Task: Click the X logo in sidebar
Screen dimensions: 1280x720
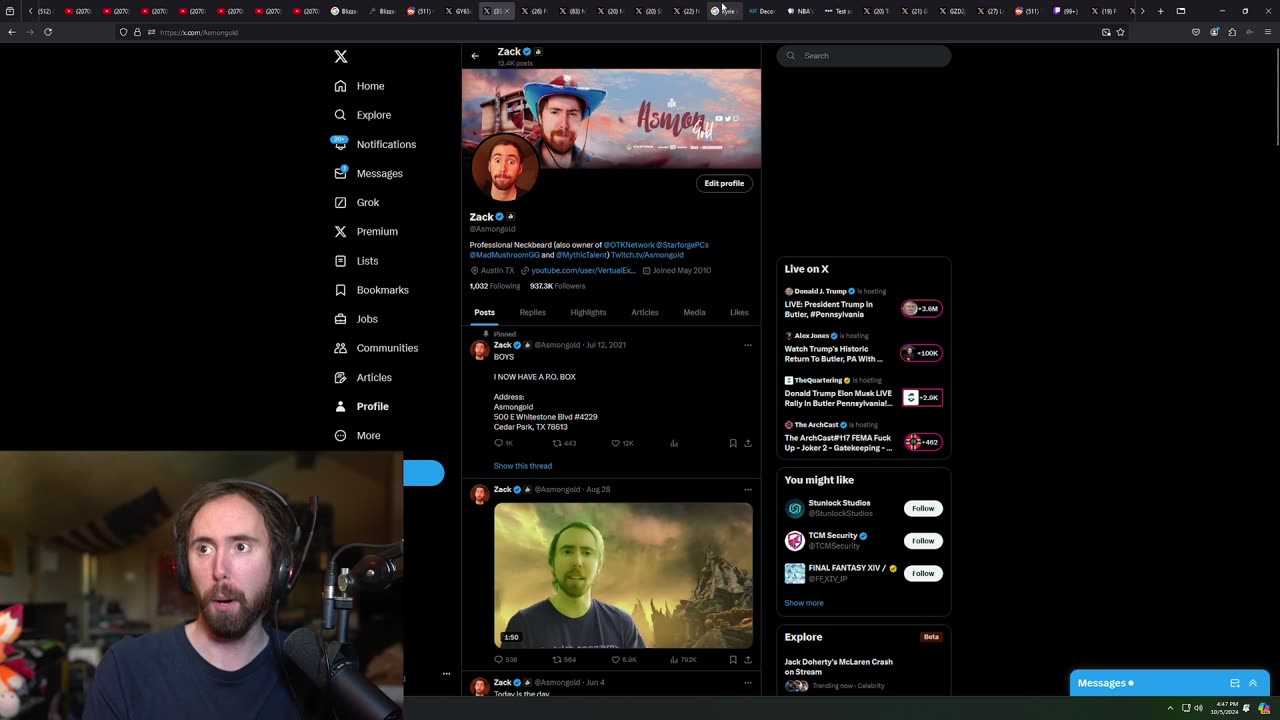Action: click(341, 57)
